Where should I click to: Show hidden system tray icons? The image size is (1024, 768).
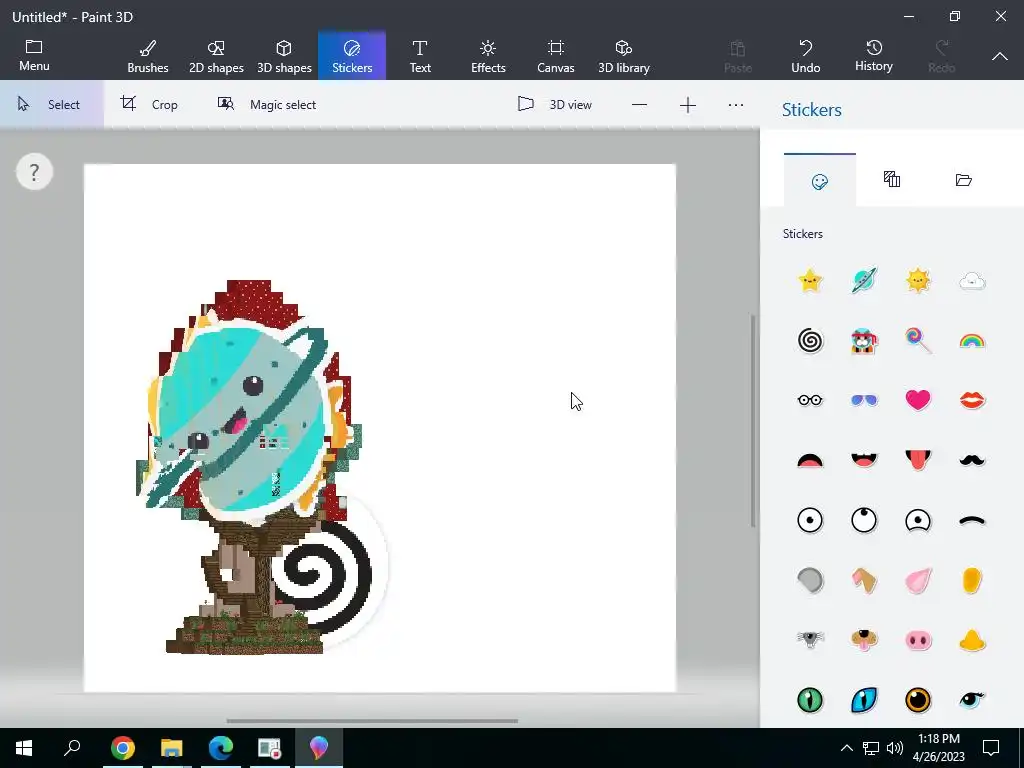point(846,748)
